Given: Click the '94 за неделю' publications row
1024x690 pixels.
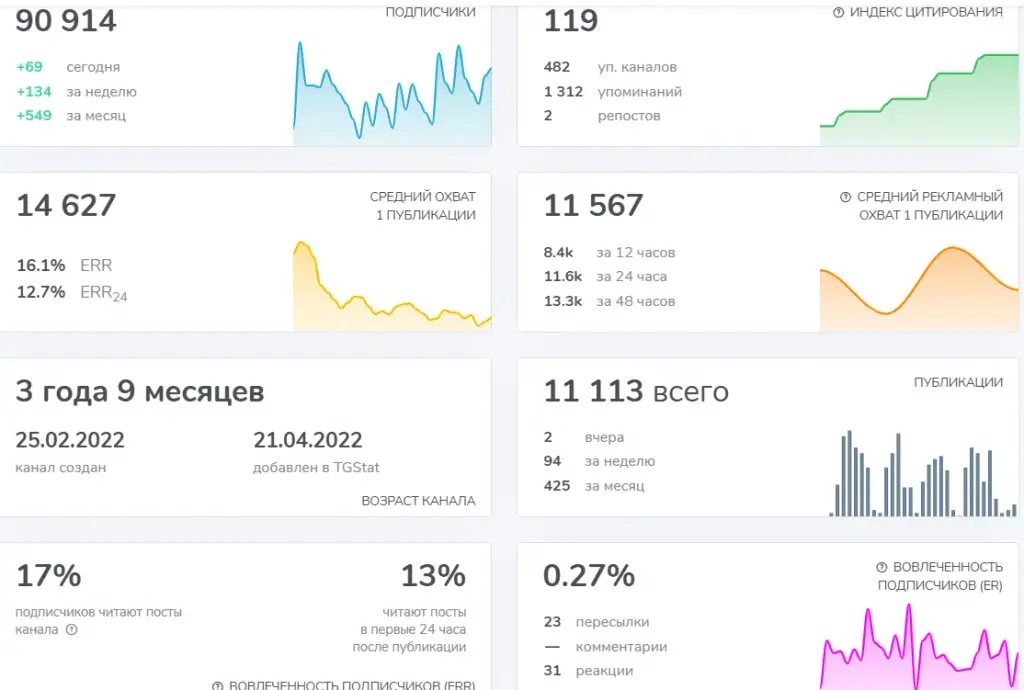Looking at the screenshot, I should [x=600, y=461].
